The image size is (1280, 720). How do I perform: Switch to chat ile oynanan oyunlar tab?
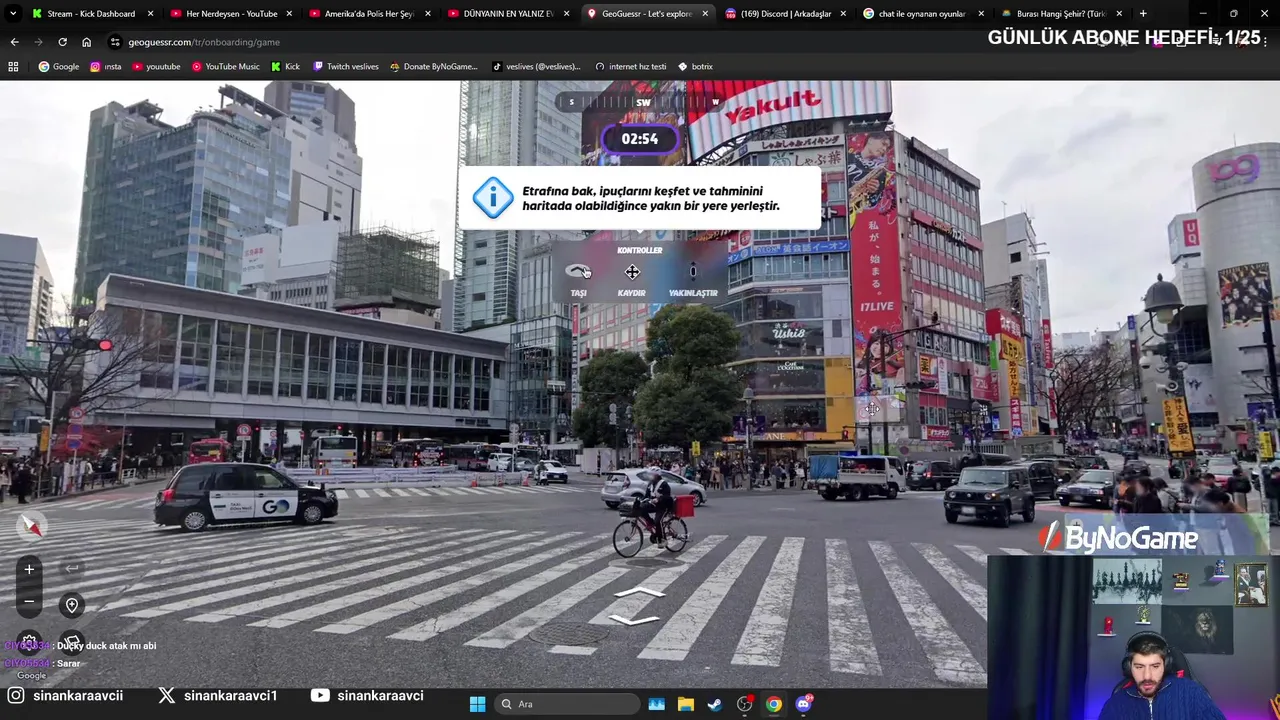tap(923, 14)
